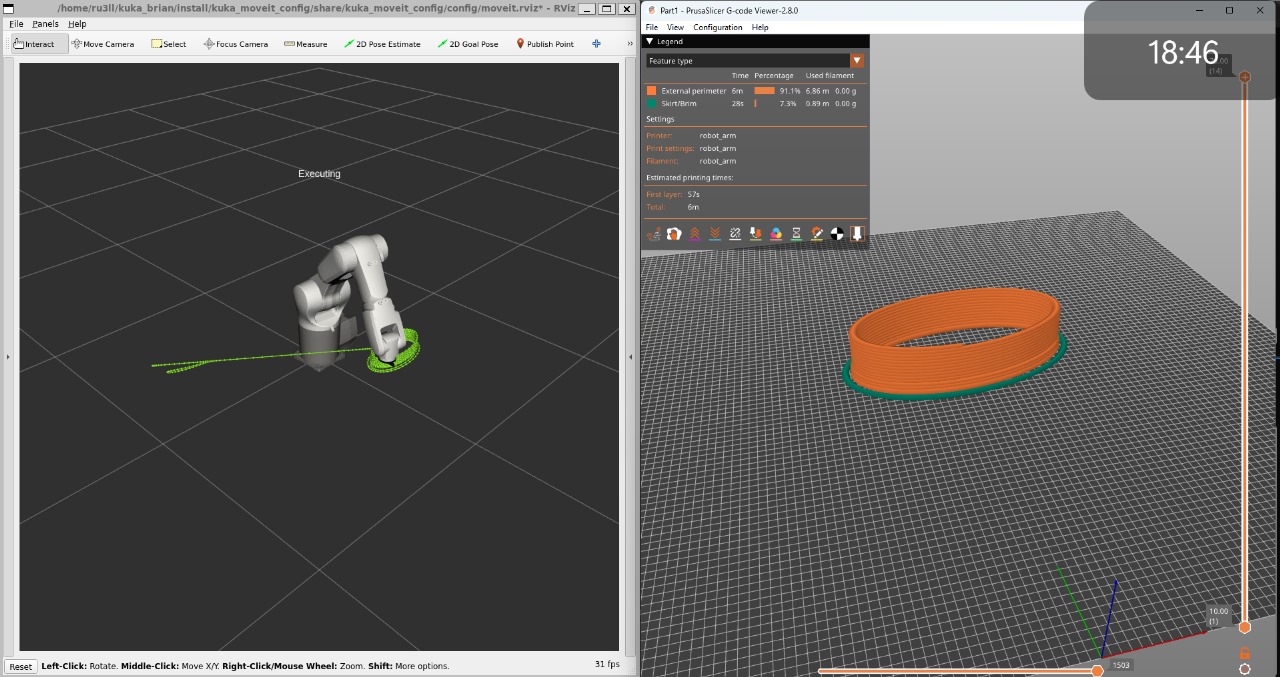This screenshot has height=677, width=1280.
Task: Click the Skirt/Brim legend label
Action: (679, 103)
